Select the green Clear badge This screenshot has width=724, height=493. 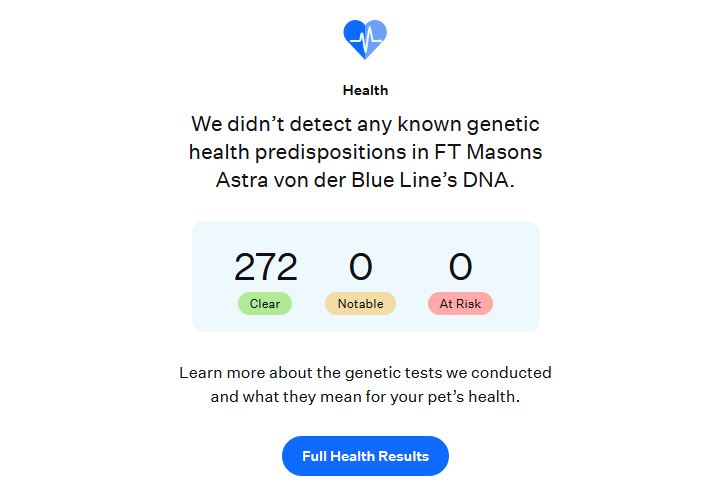265,304
